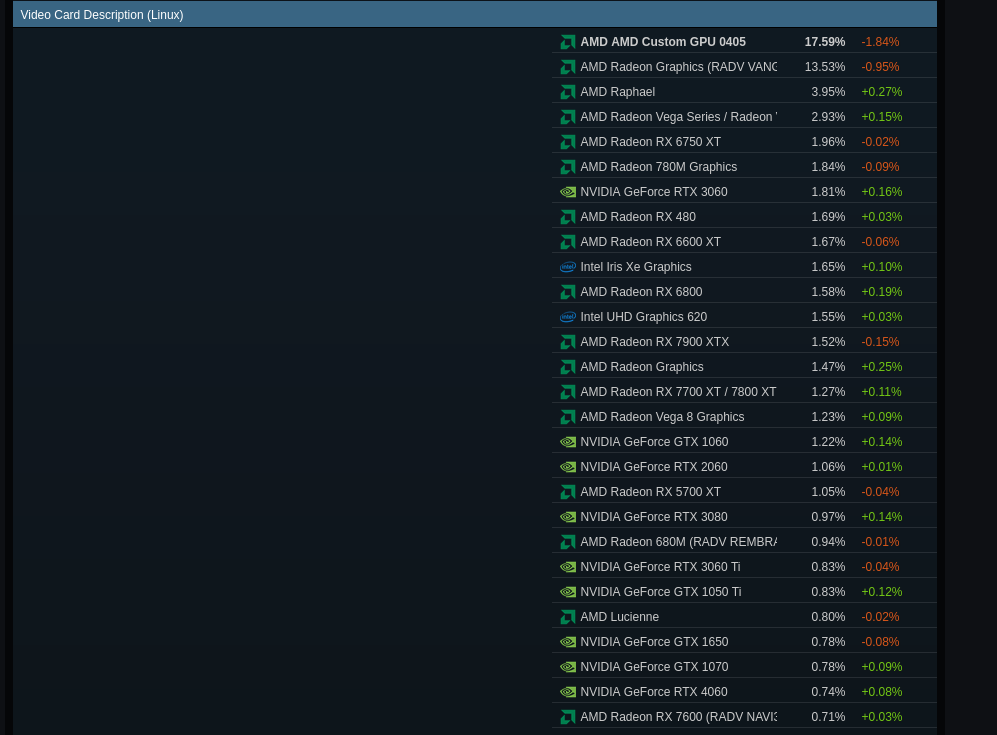Click AMD logo next to Radeon 780M Graphics
The width and height of the screenshot is (997, 735).
click(568, 167)
